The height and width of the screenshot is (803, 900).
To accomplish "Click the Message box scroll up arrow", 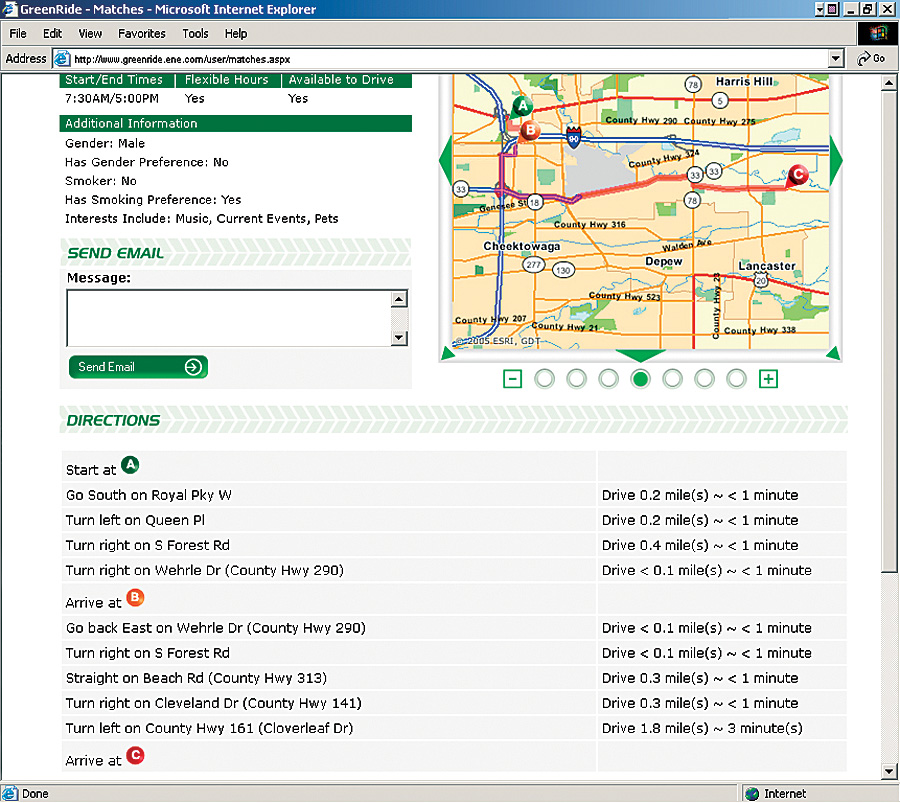I will tap(399, 298).
